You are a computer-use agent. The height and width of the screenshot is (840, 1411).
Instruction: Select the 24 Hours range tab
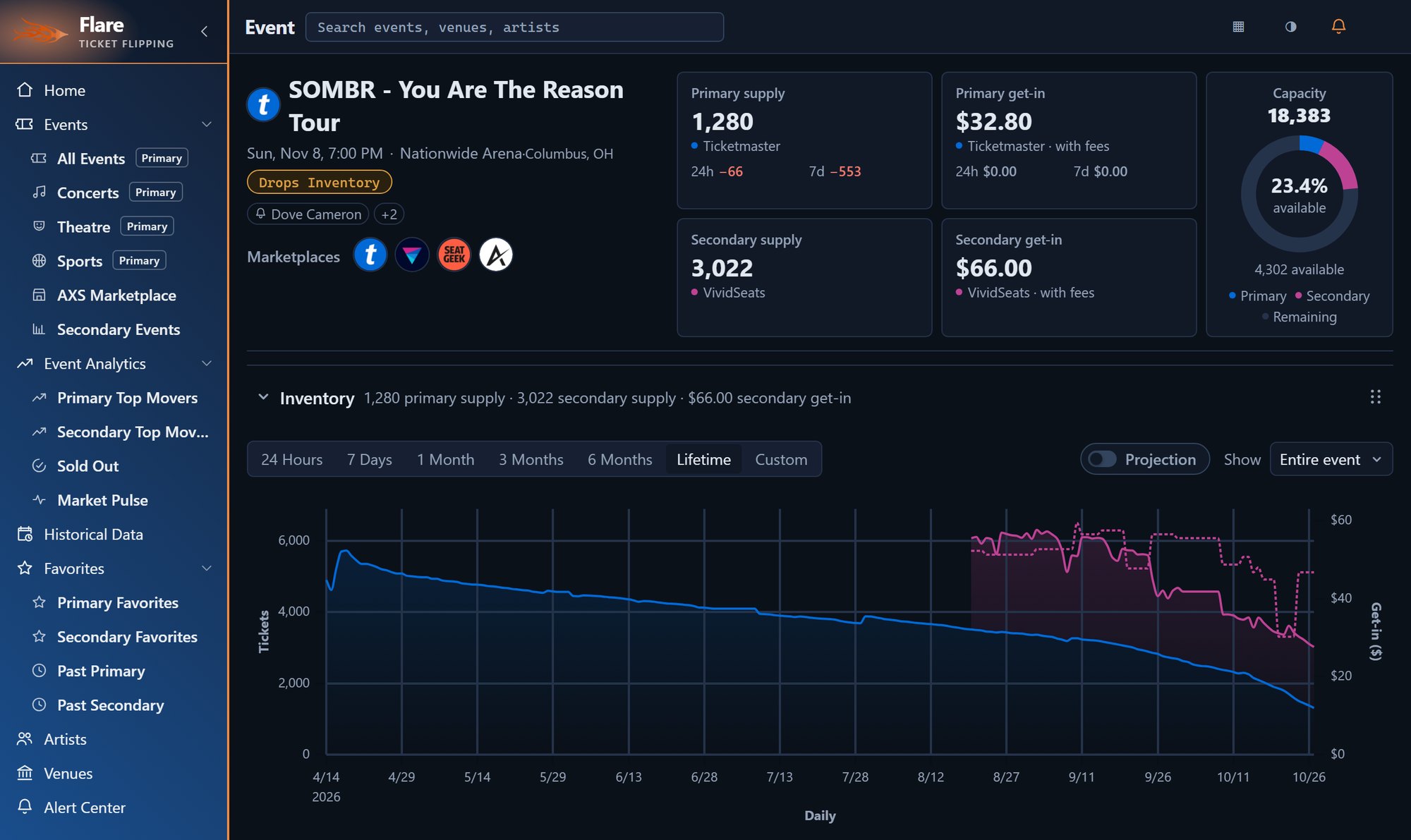[x=291, y=459]
